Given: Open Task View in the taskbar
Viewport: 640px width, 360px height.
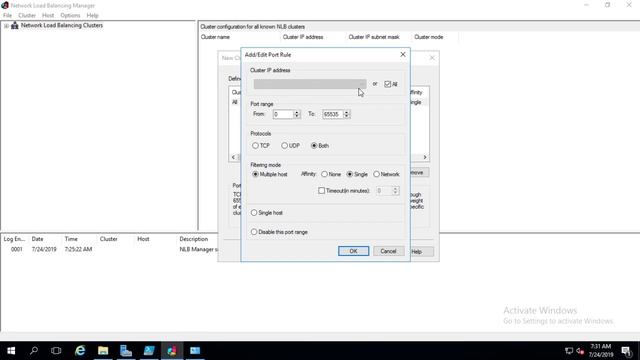Looking at the screenshot, I should point(56,351).
